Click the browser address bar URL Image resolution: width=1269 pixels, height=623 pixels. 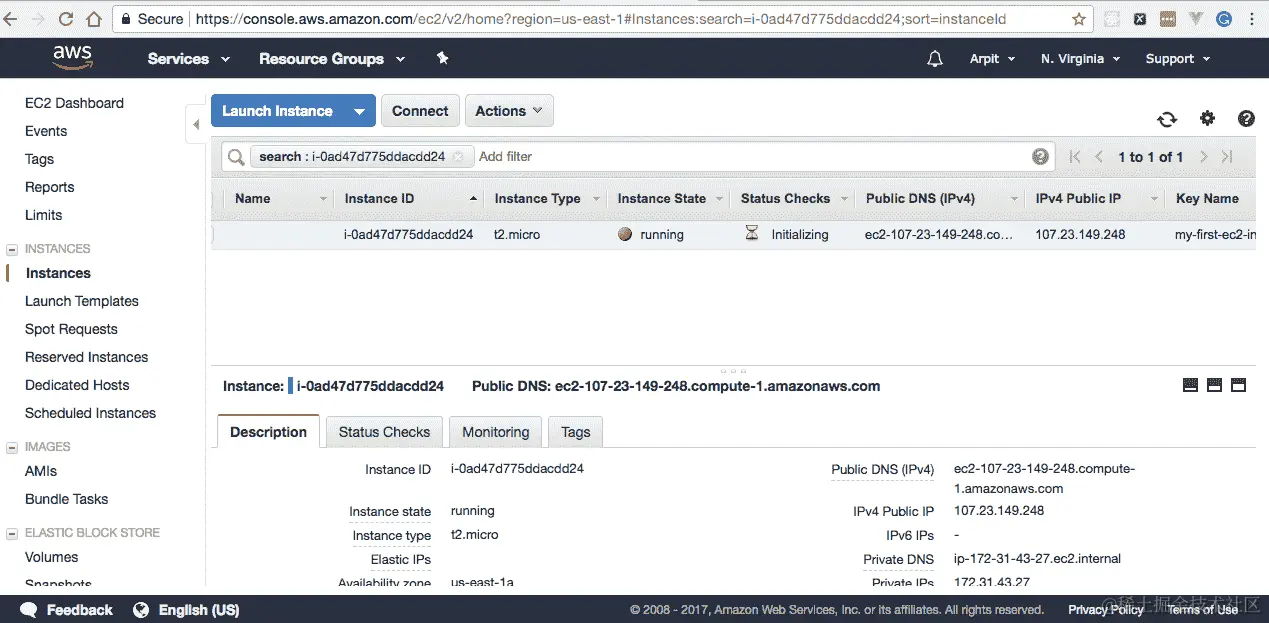[600, 19]
